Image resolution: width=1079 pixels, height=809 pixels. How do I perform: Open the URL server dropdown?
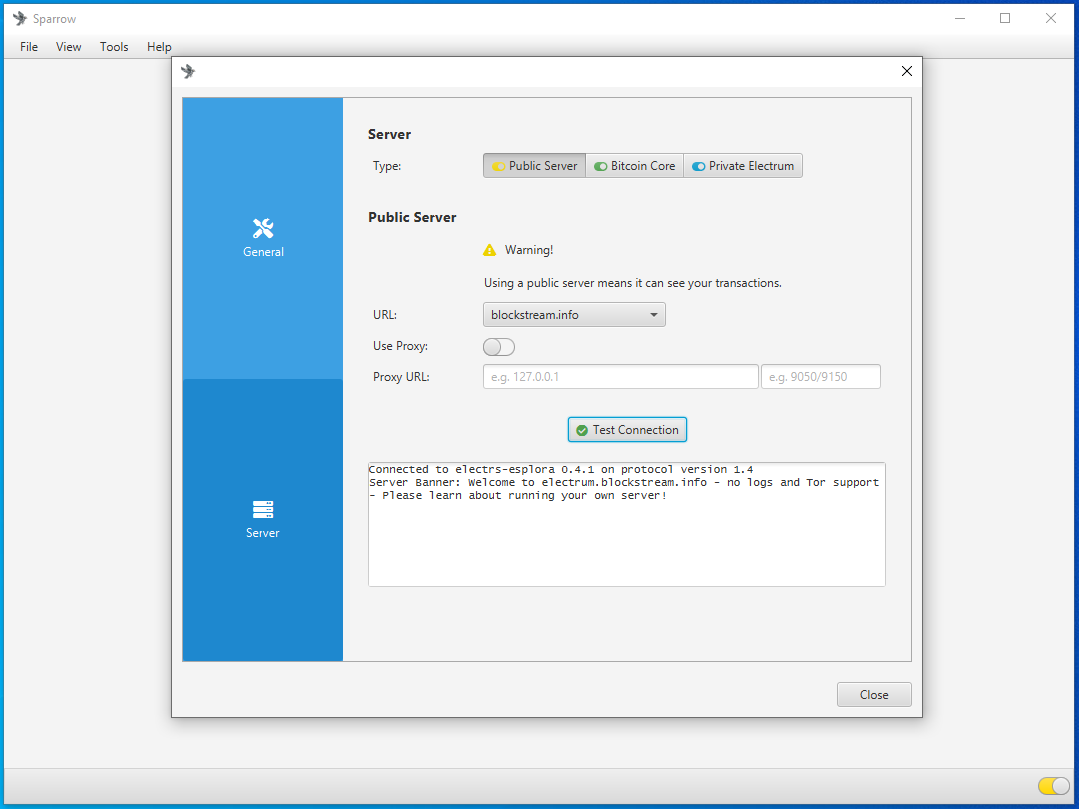(x=574, y=314)
